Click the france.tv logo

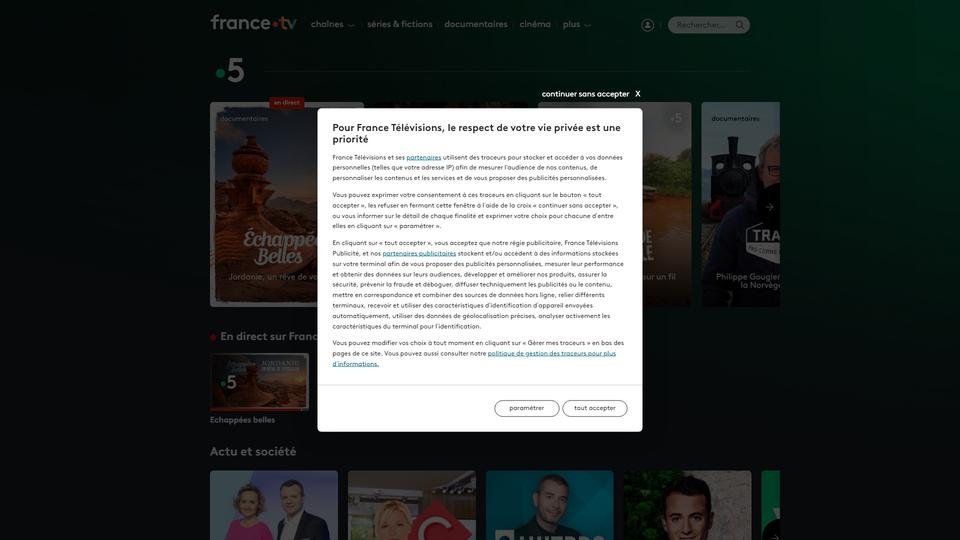coord(253,23)
